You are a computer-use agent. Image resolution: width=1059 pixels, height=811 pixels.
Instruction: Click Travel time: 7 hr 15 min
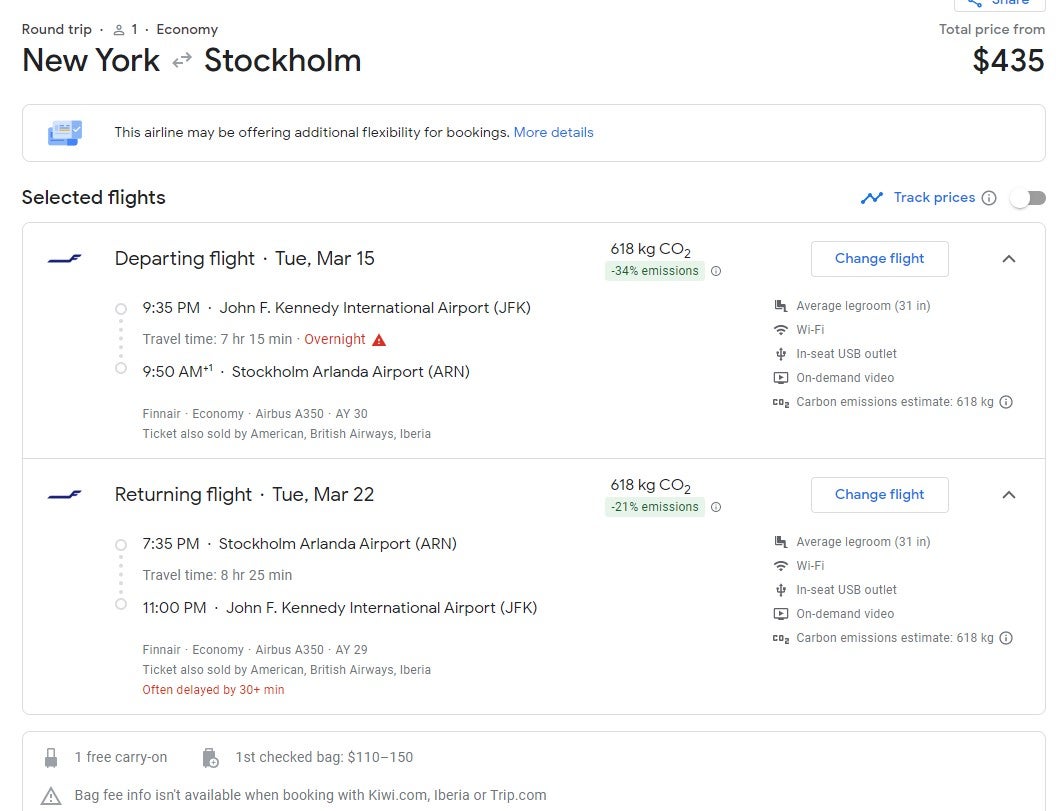pyautogui.click(x=217, y=340)
